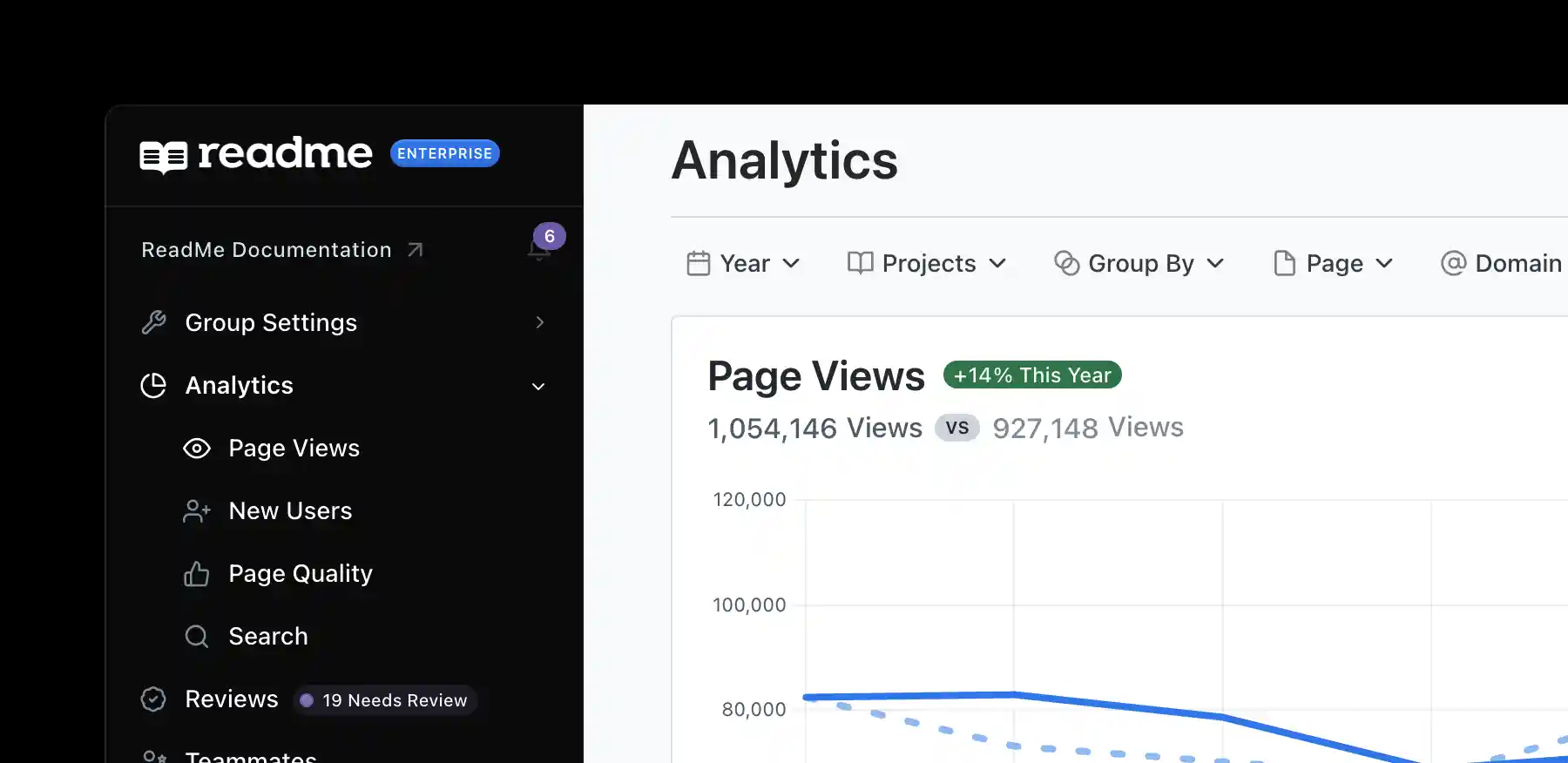Select New Users in the sidebar
The image size is (1568, 763).
pyautogui.click(x=290, y=510)
